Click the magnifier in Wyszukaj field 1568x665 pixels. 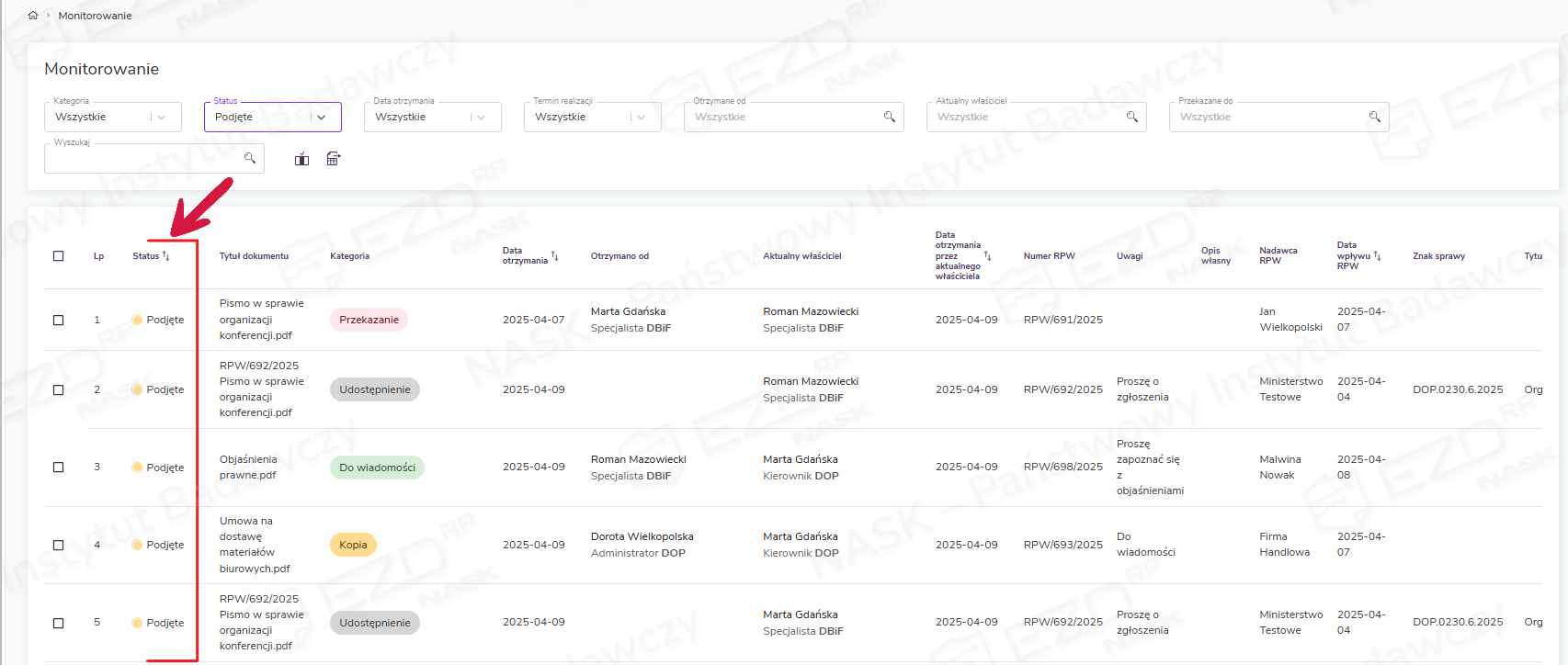point(249,158)
